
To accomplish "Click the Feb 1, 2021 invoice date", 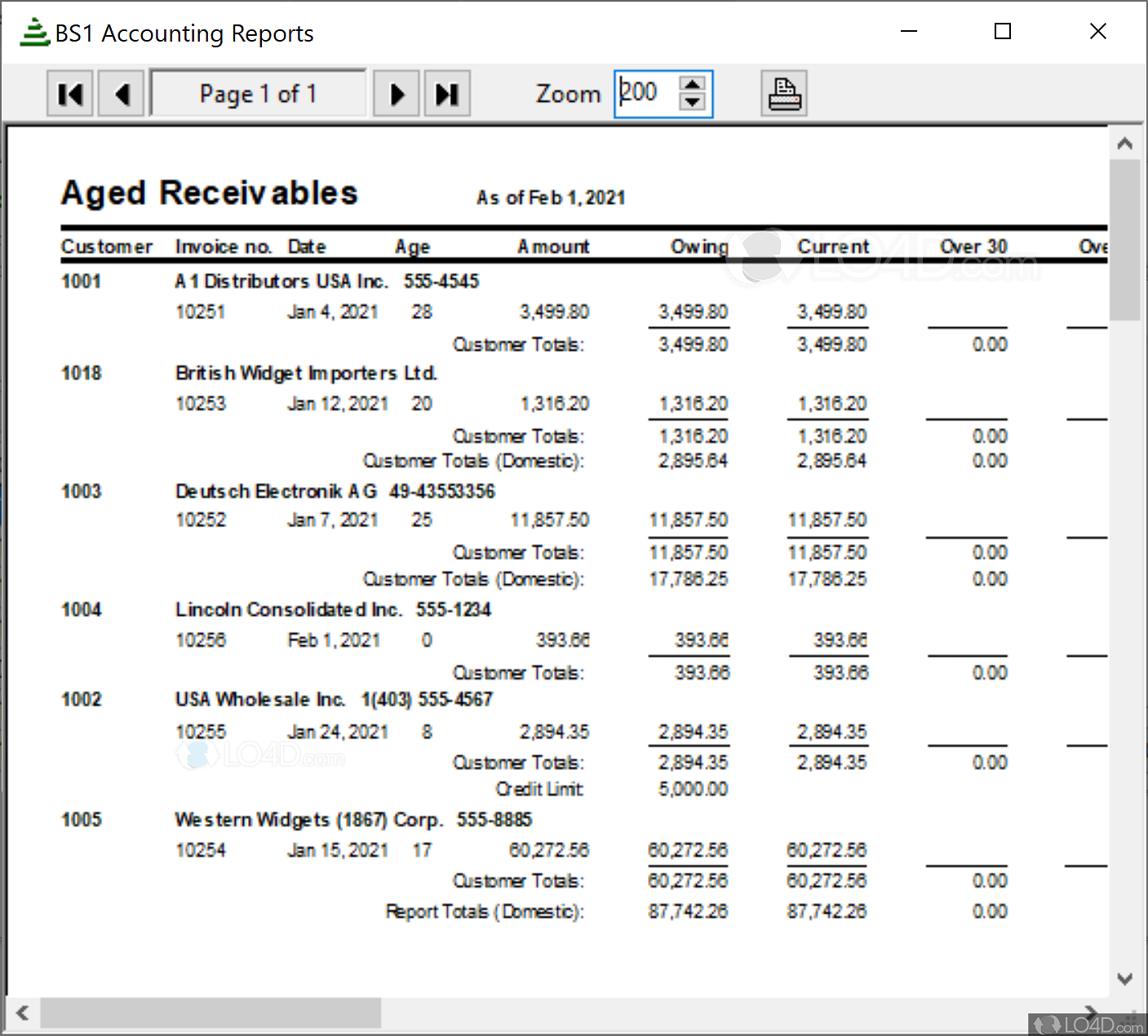I will tap(334, 640).
